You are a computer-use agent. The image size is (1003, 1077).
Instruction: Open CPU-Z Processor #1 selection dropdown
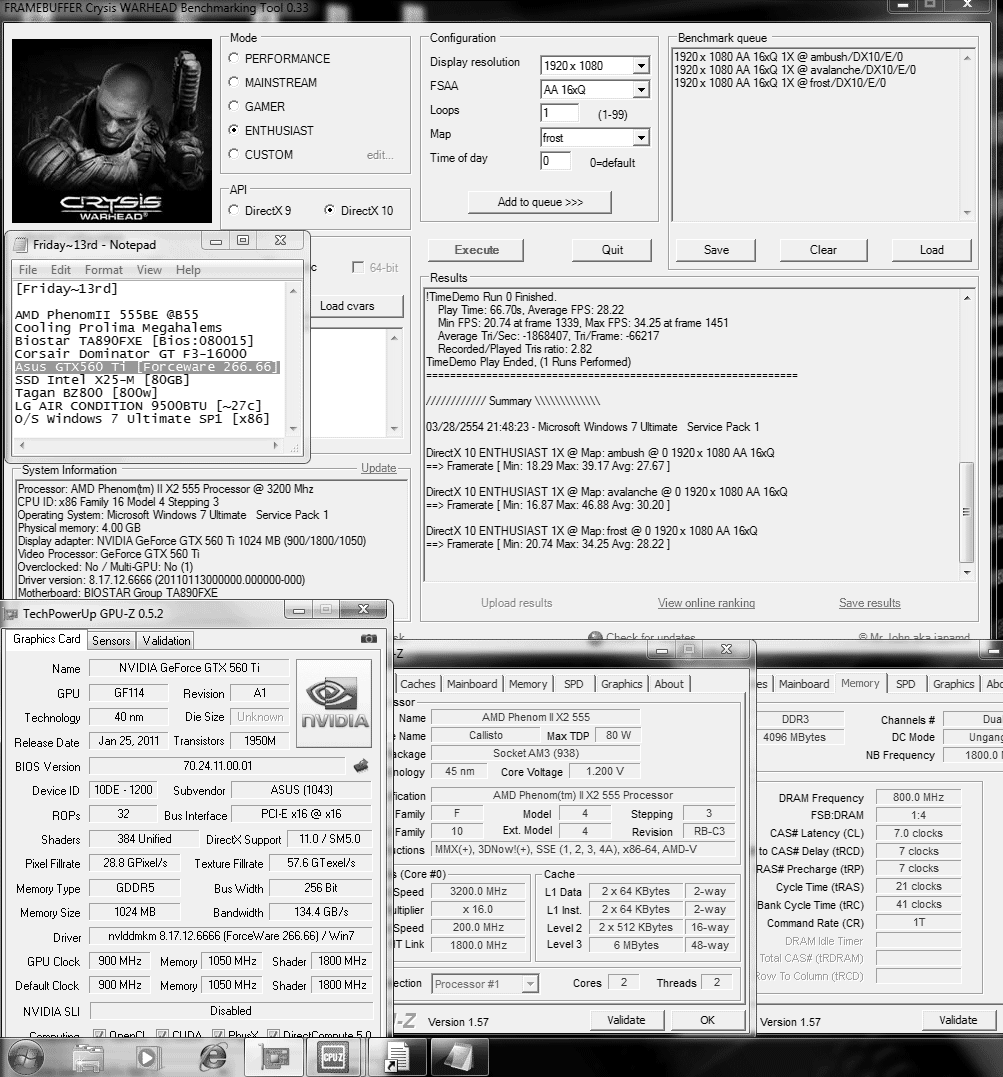530,984
